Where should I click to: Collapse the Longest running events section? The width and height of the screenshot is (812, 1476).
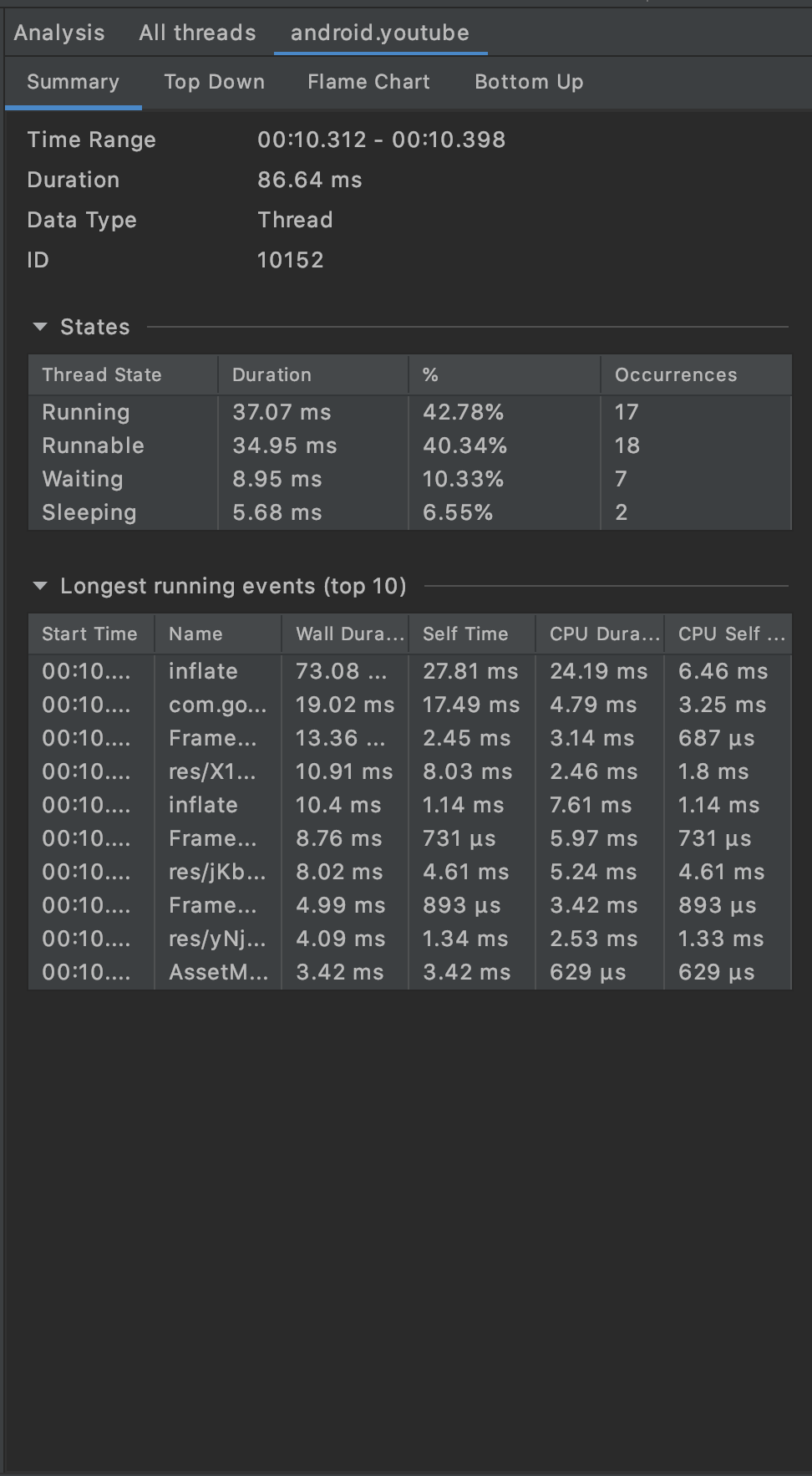click(40, 586)
